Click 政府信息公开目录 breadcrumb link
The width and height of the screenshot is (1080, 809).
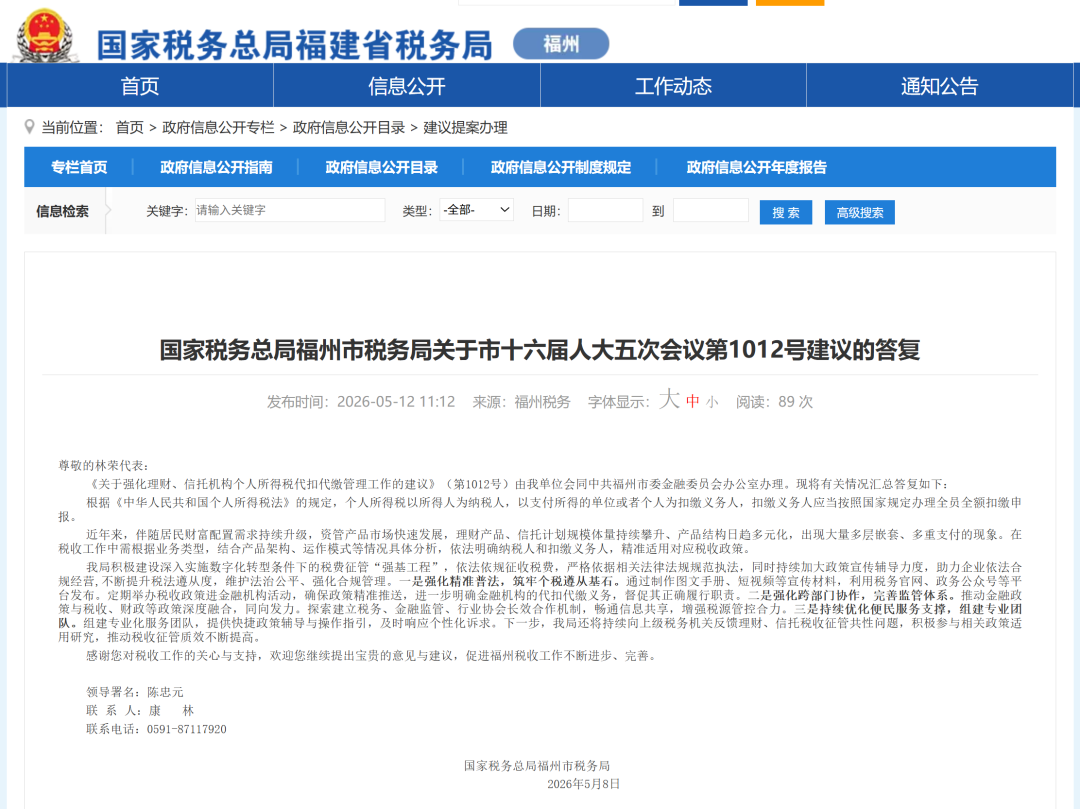(349, 127)
